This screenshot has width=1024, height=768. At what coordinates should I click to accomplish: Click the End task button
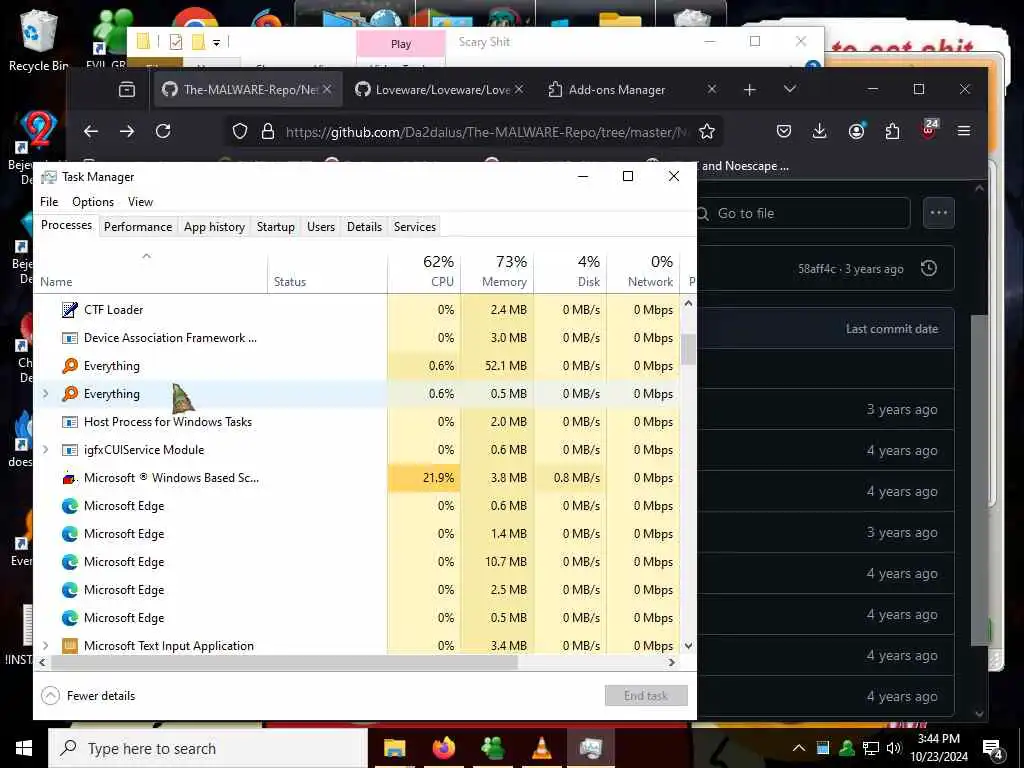point(646,696)
